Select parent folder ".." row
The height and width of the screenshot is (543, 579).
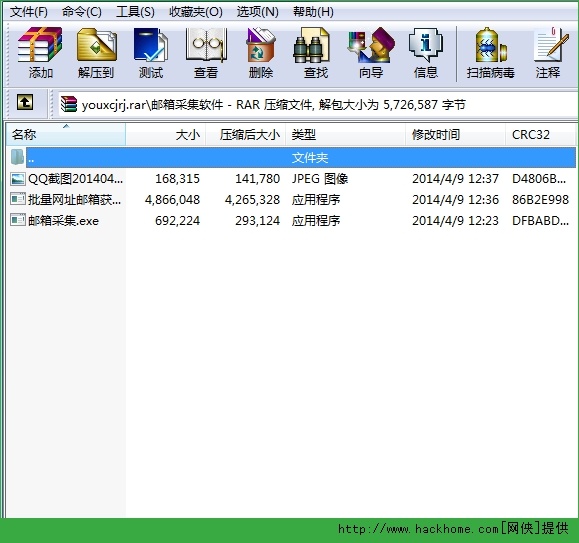pos(291,158)
